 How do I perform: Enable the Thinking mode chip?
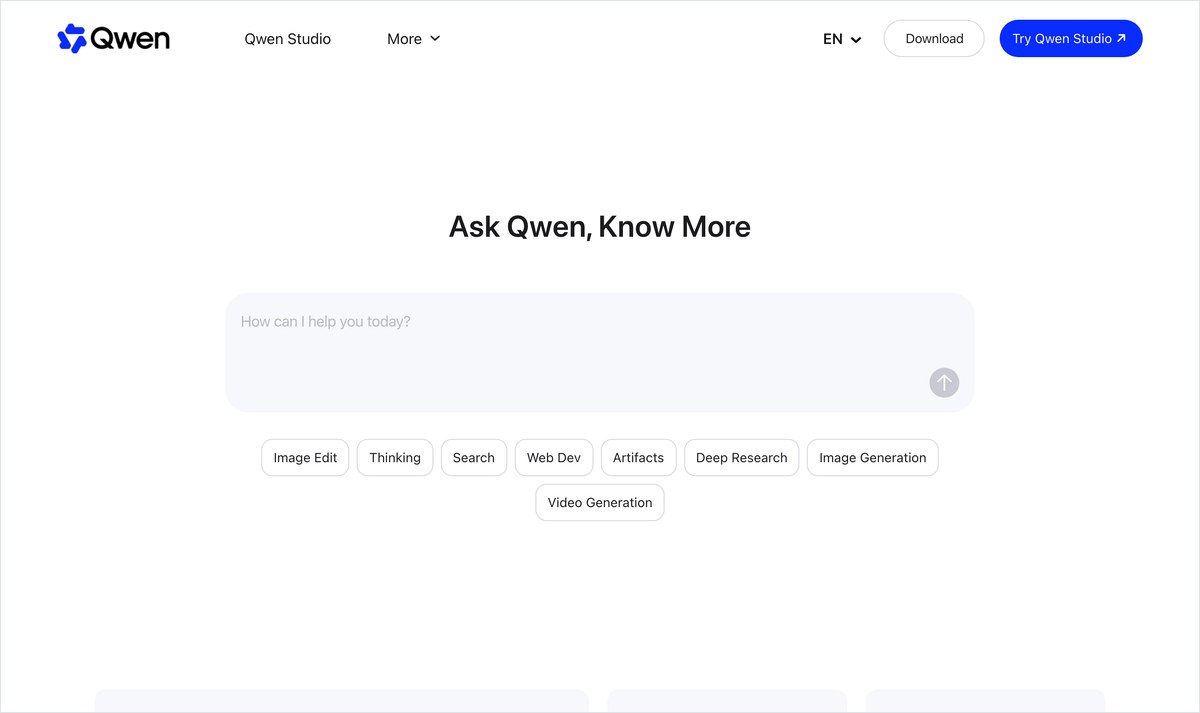click(395, 458)
